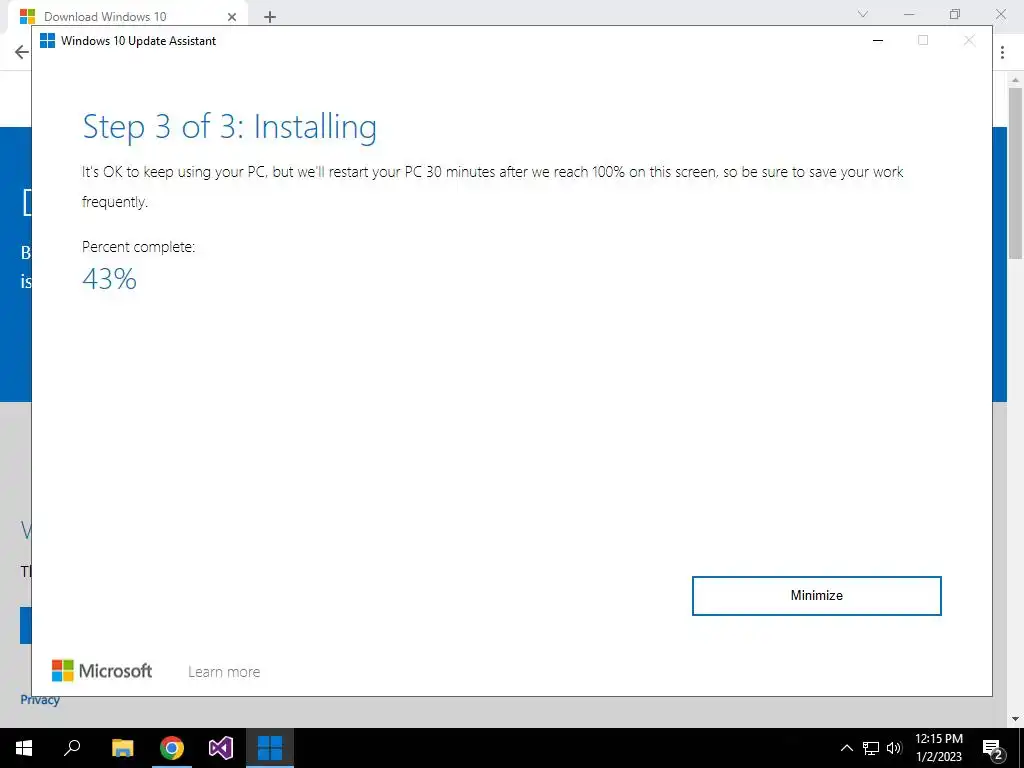The width and height of the screenshot is (1024, 768).
Task: Click the Minimize button in Update Assistant
Action: 816,596
